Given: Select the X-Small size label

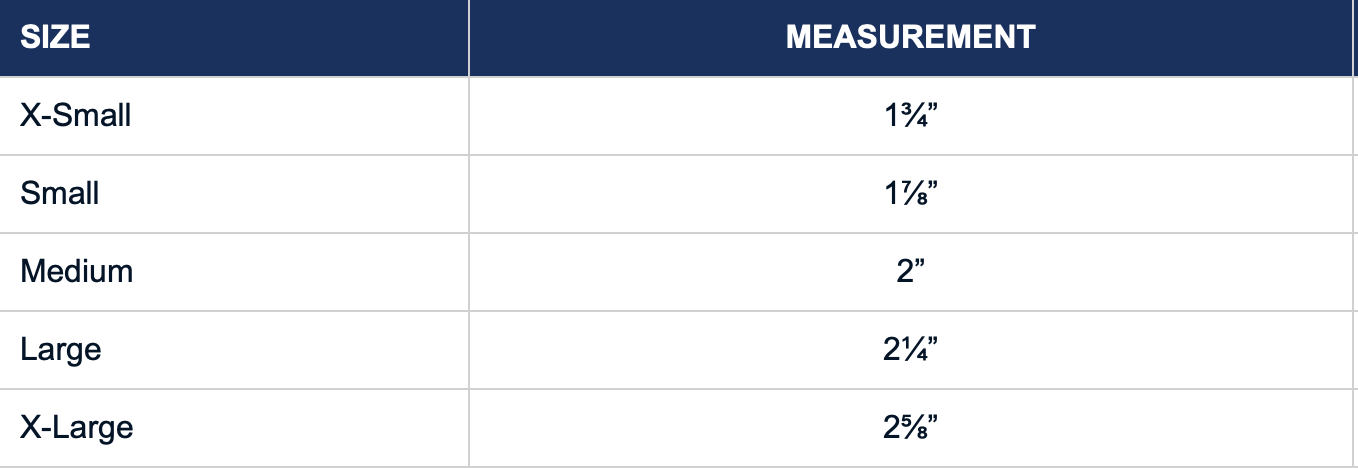Looking at the screenshot, I should coord(75,115).
